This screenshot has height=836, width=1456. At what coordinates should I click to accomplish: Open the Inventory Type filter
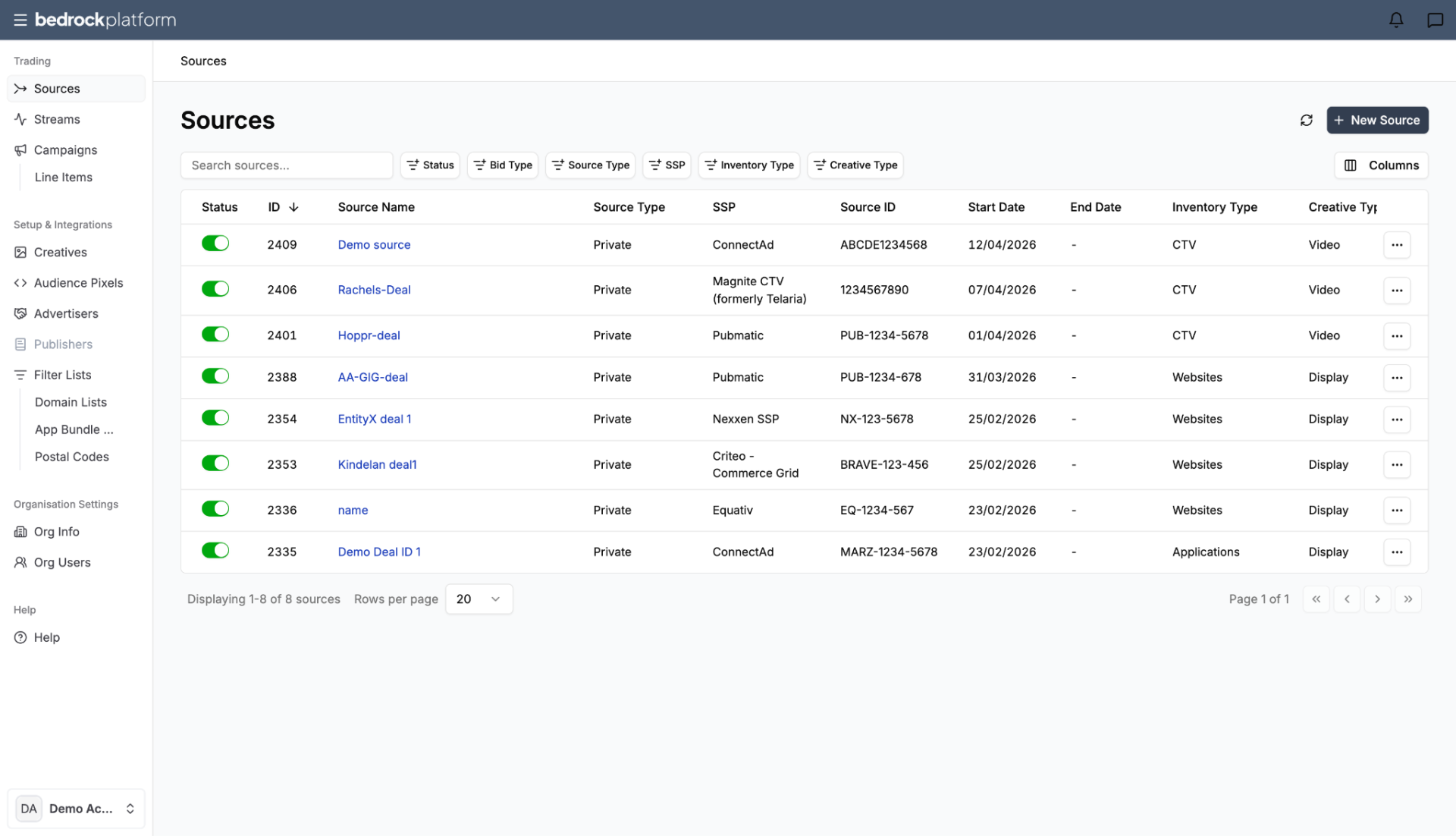pyautogui.click(x=749, y=165)
